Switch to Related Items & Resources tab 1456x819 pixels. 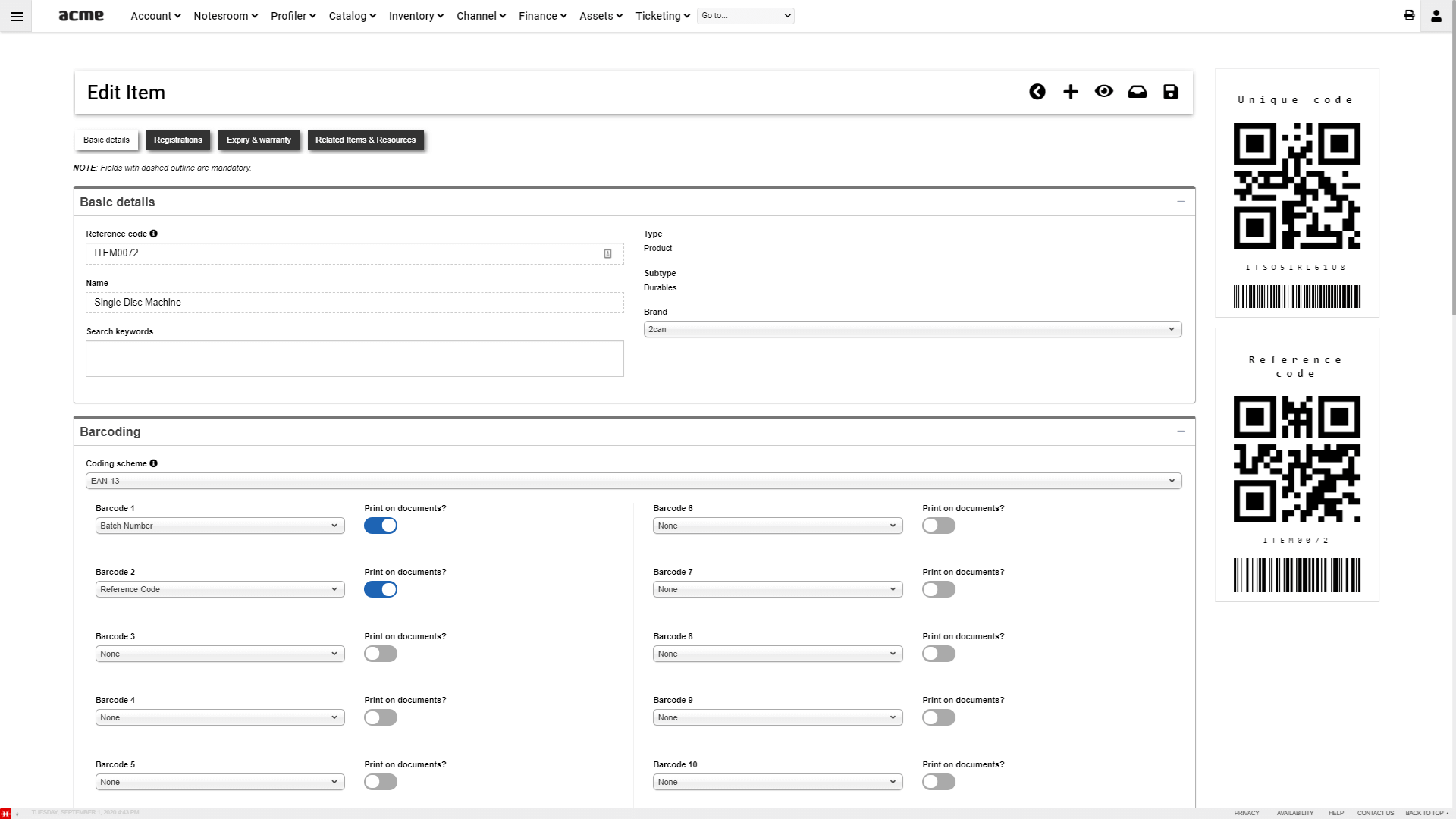(x=366, y=140)
